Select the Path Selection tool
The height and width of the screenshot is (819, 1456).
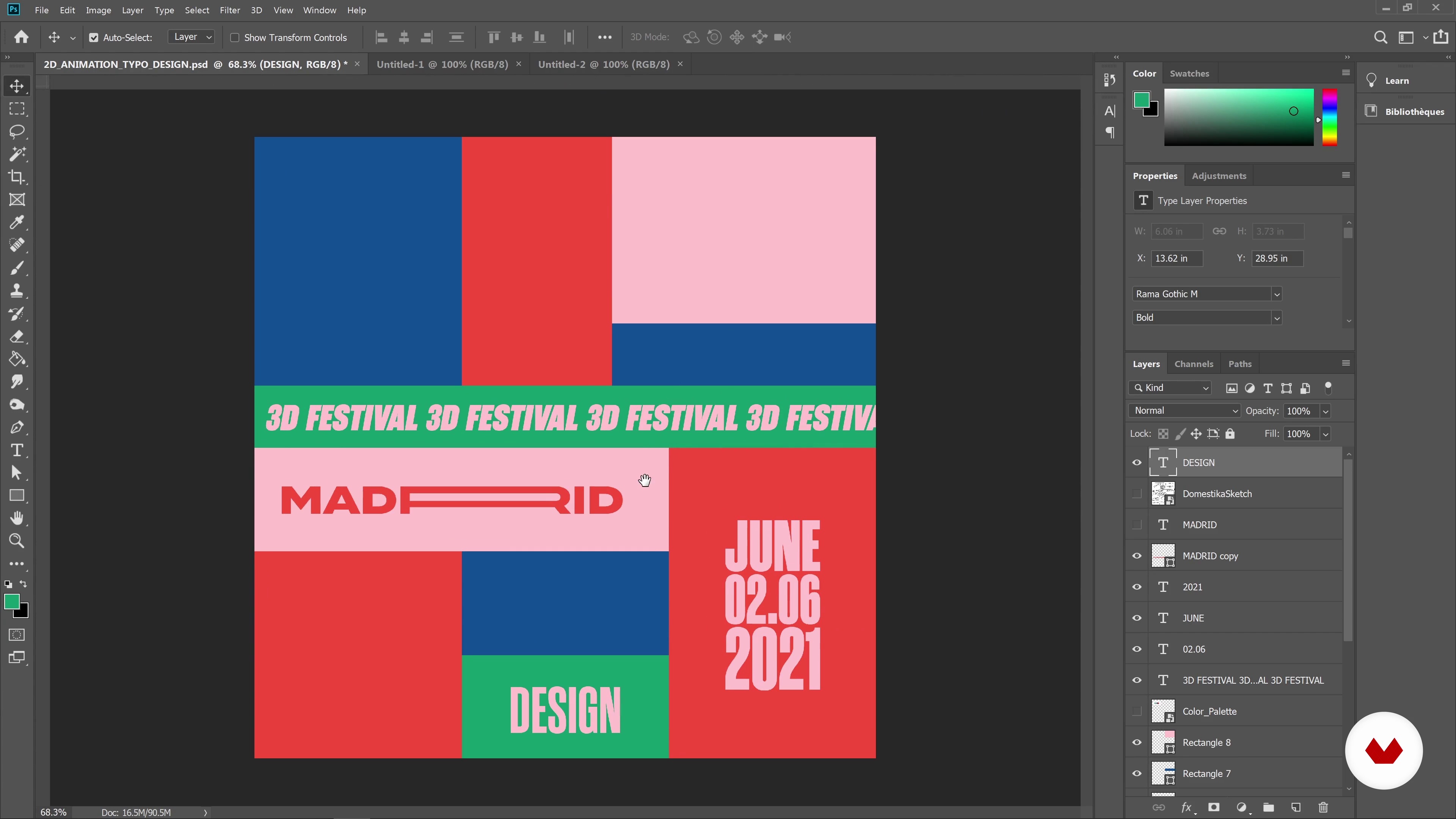(x=17, y=472)
